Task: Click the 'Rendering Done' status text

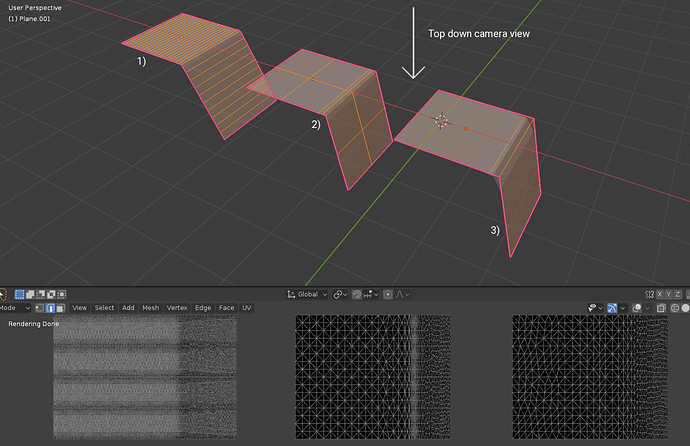Action: tap(33, 324)
